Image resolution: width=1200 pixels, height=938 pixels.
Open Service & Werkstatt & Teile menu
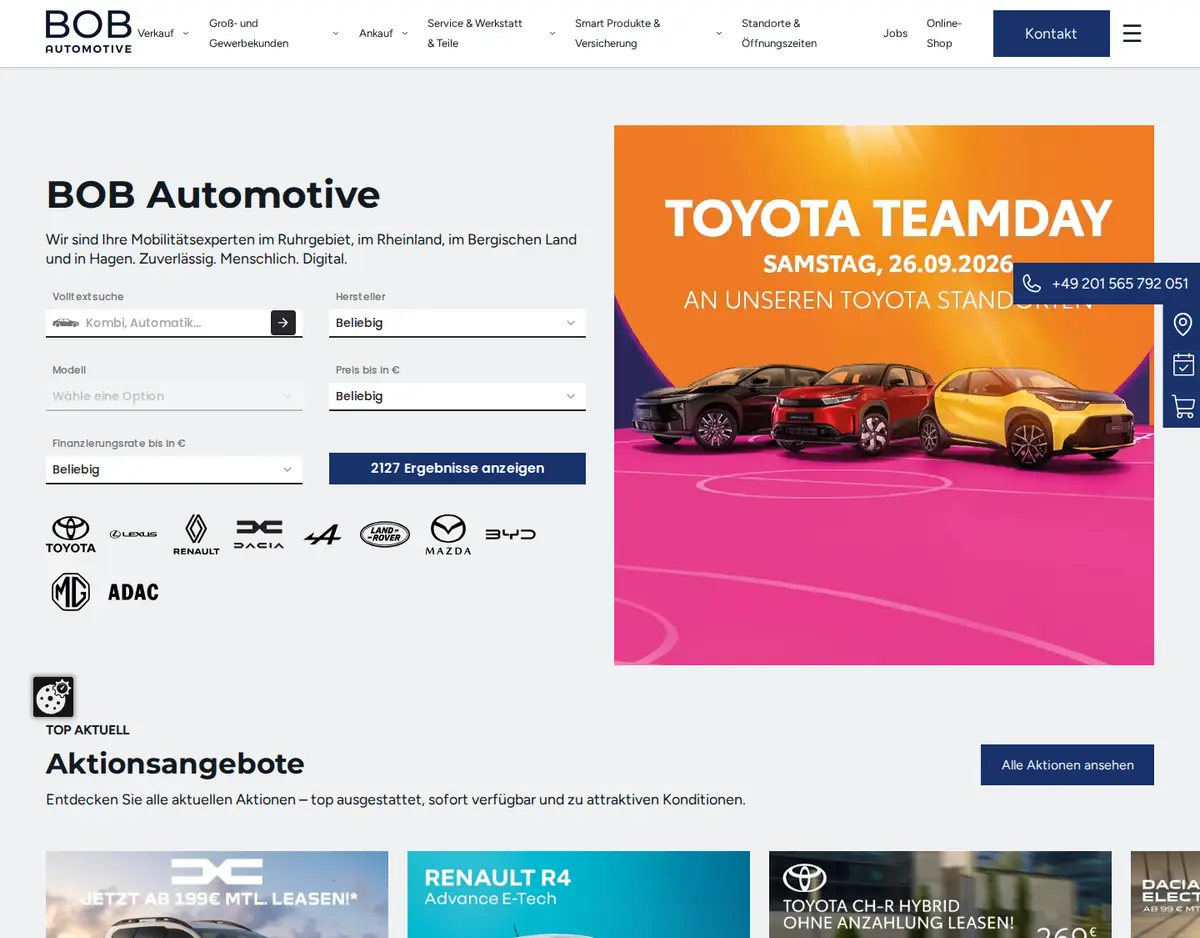[x=475, y=34]
